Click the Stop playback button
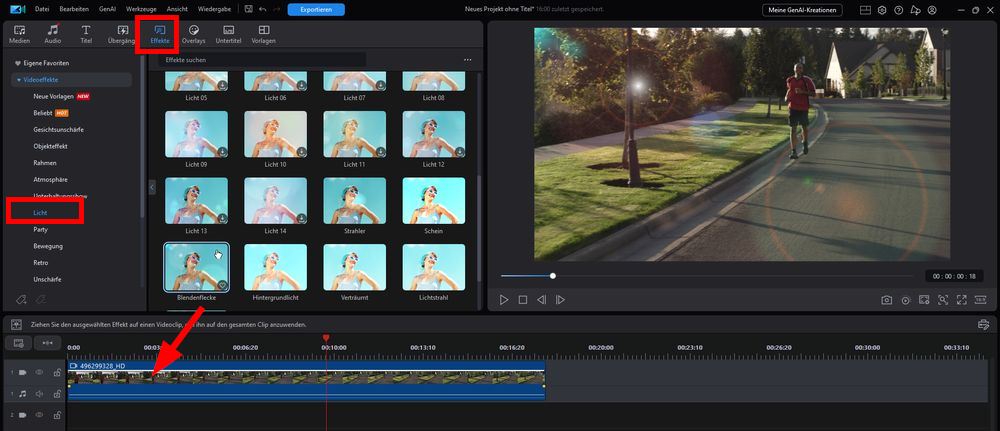Screen dimensions: 1000x431 523,300
